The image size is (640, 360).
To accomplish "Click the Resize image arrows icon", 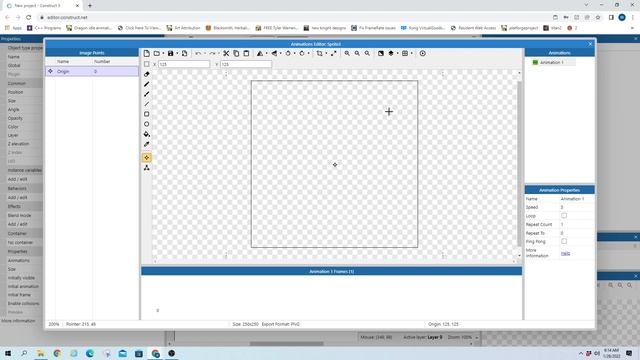I will pyautogui.click(x=333, y=53).
